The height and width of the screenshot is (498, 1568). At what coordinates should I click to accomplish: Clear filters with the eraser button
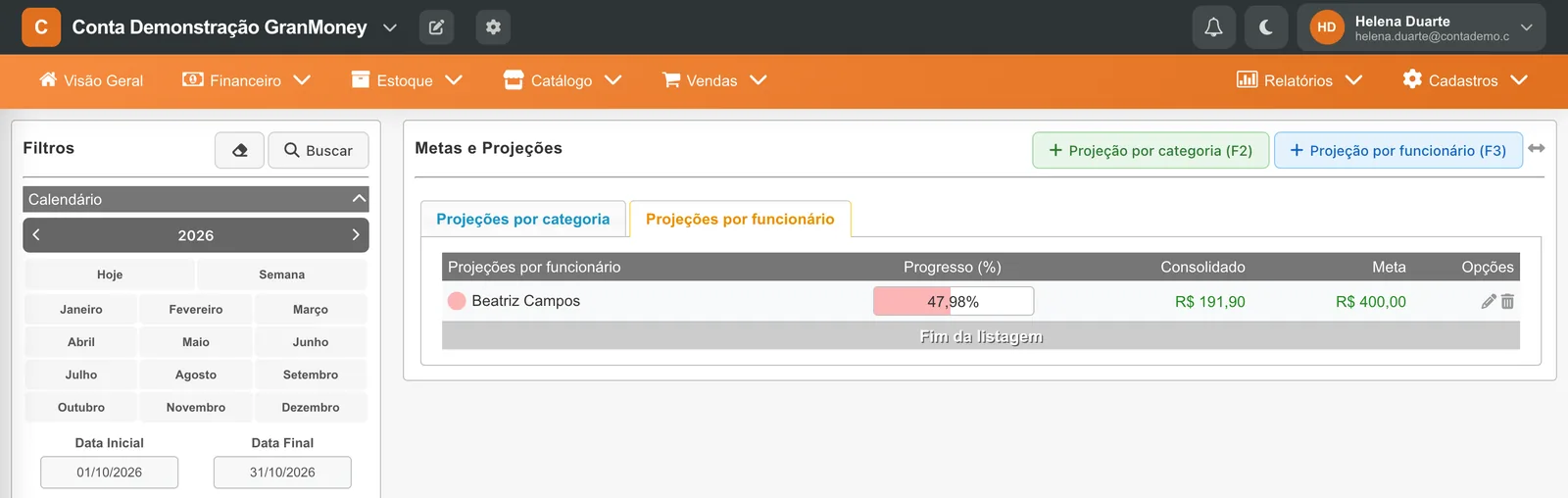[x=240, y=150]
